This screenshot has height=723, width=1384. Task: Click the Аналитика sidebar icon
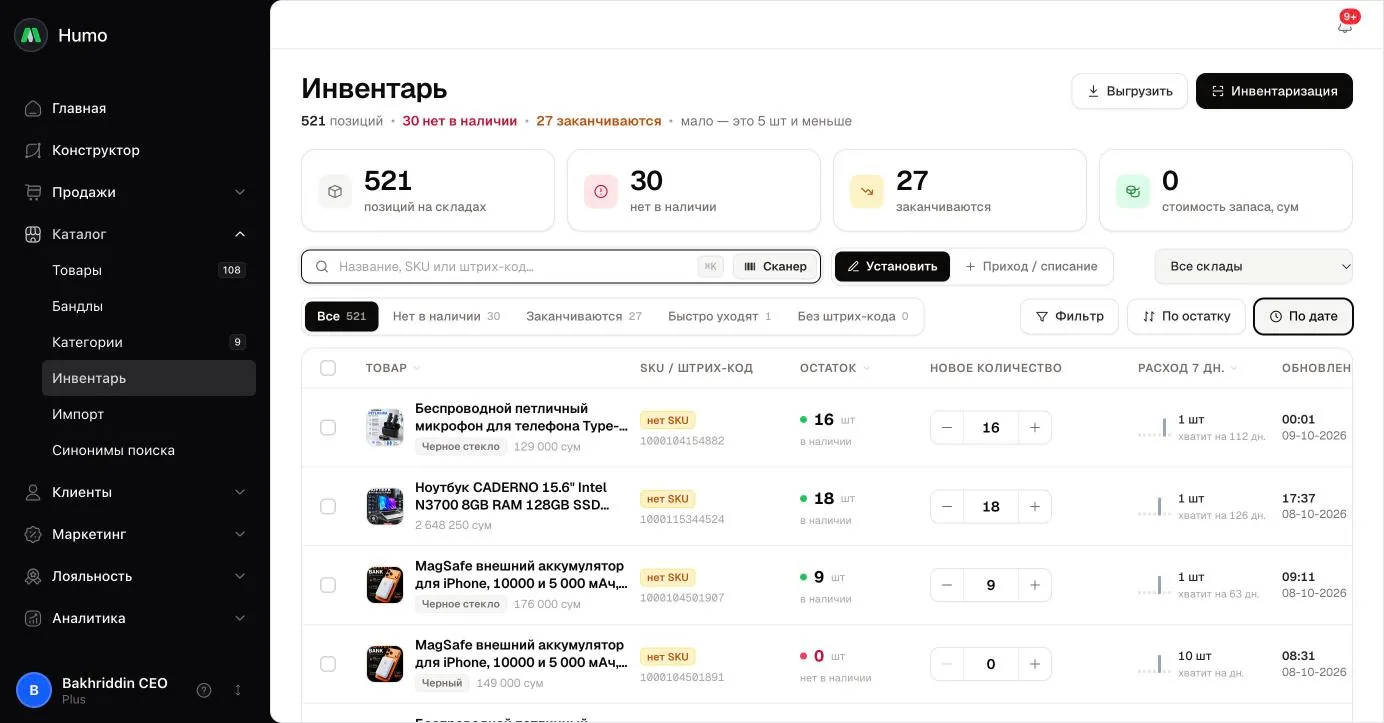[33, 618]
